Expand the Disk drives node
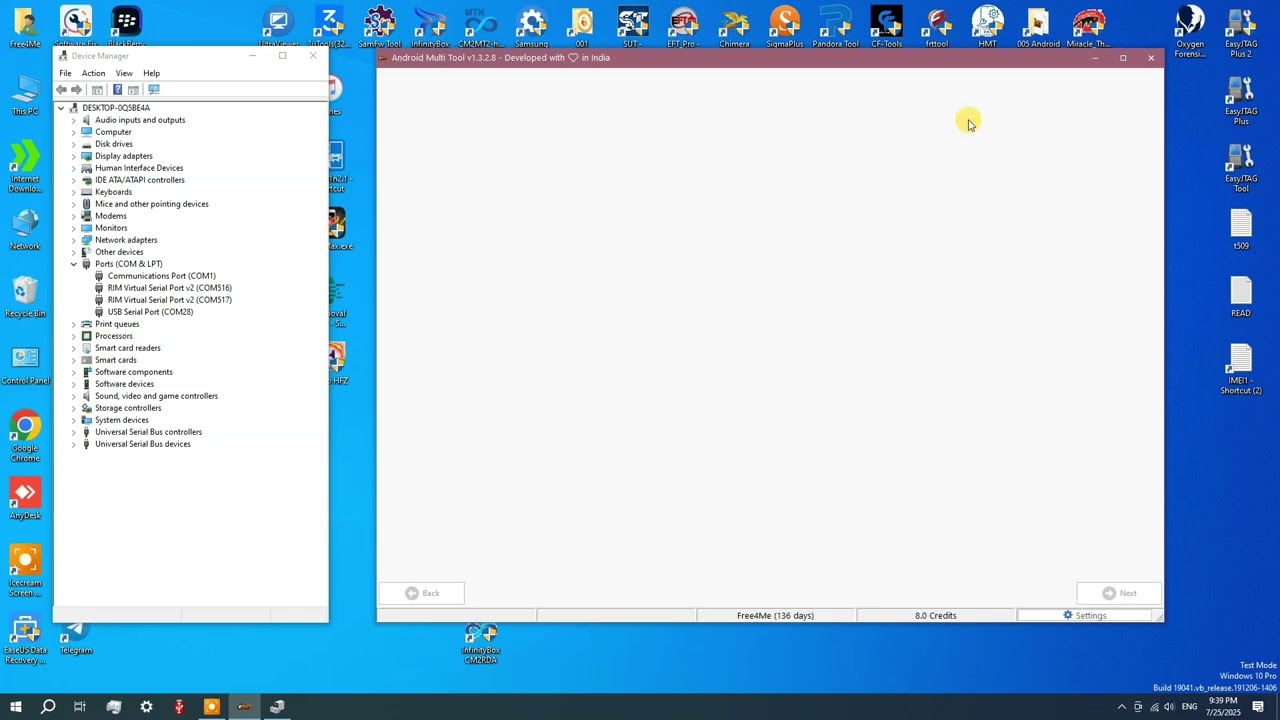Viewport: 1280px width, 720px height. (x=73, y=144)
